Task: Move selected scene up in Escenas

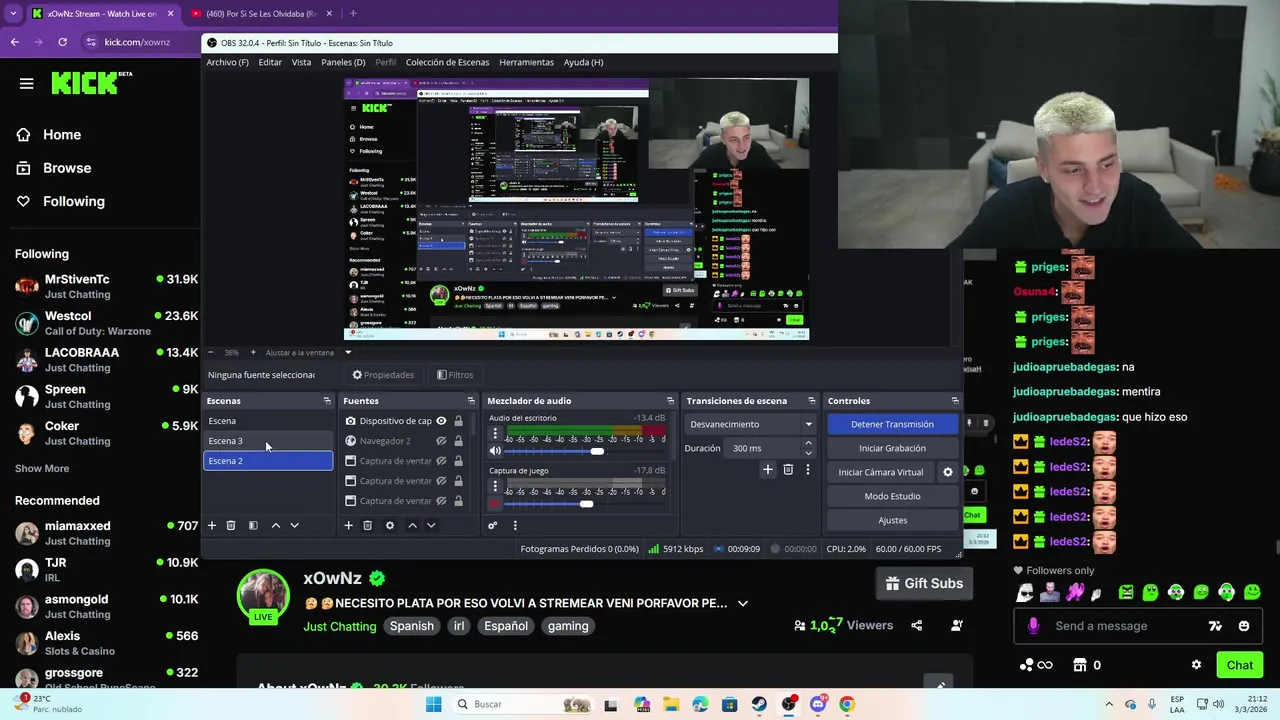Action: click(276, 525)
